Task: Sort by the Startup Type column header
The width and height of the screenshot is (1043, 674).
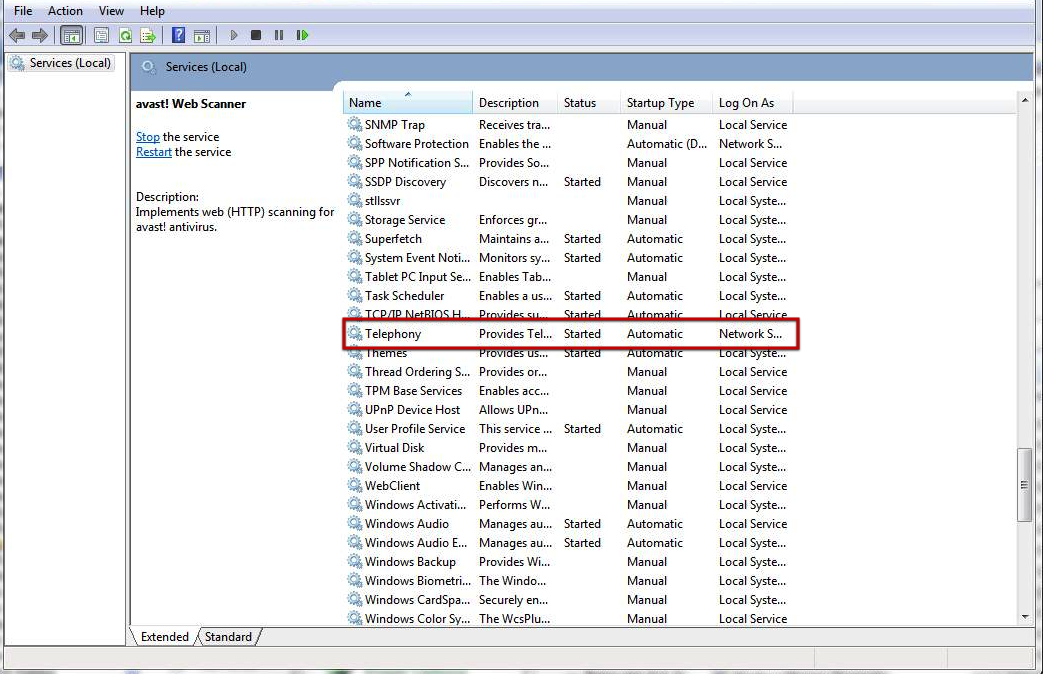Action: coord(660,103)
